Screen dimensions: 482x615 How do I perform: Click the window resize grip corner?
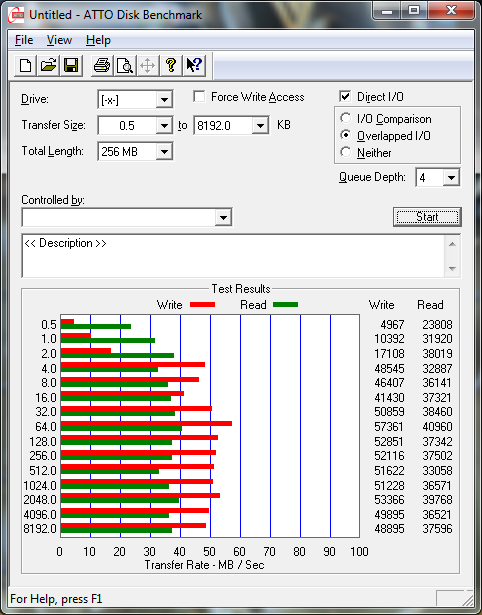467,599
